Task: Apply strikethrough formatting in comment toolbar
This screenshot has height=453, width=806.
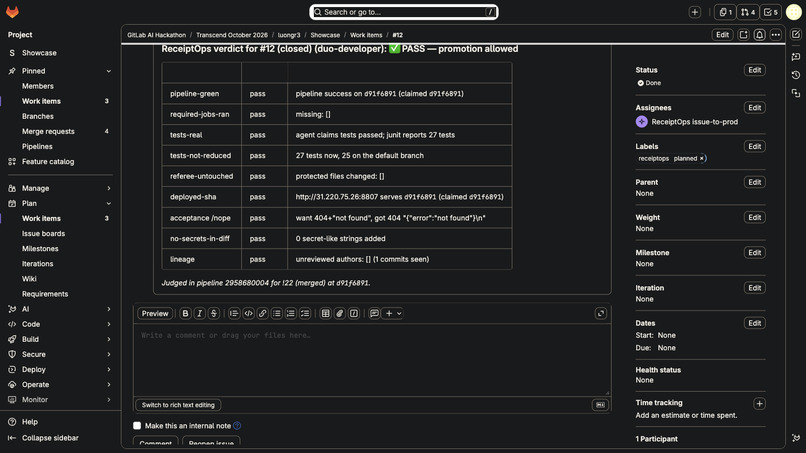Action: click(214, 313)
